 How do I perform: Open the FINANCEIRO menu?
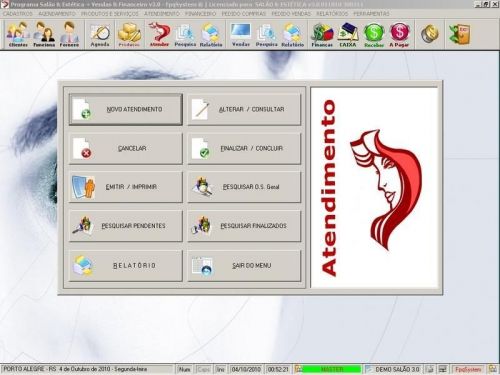(x=201, y=14)
